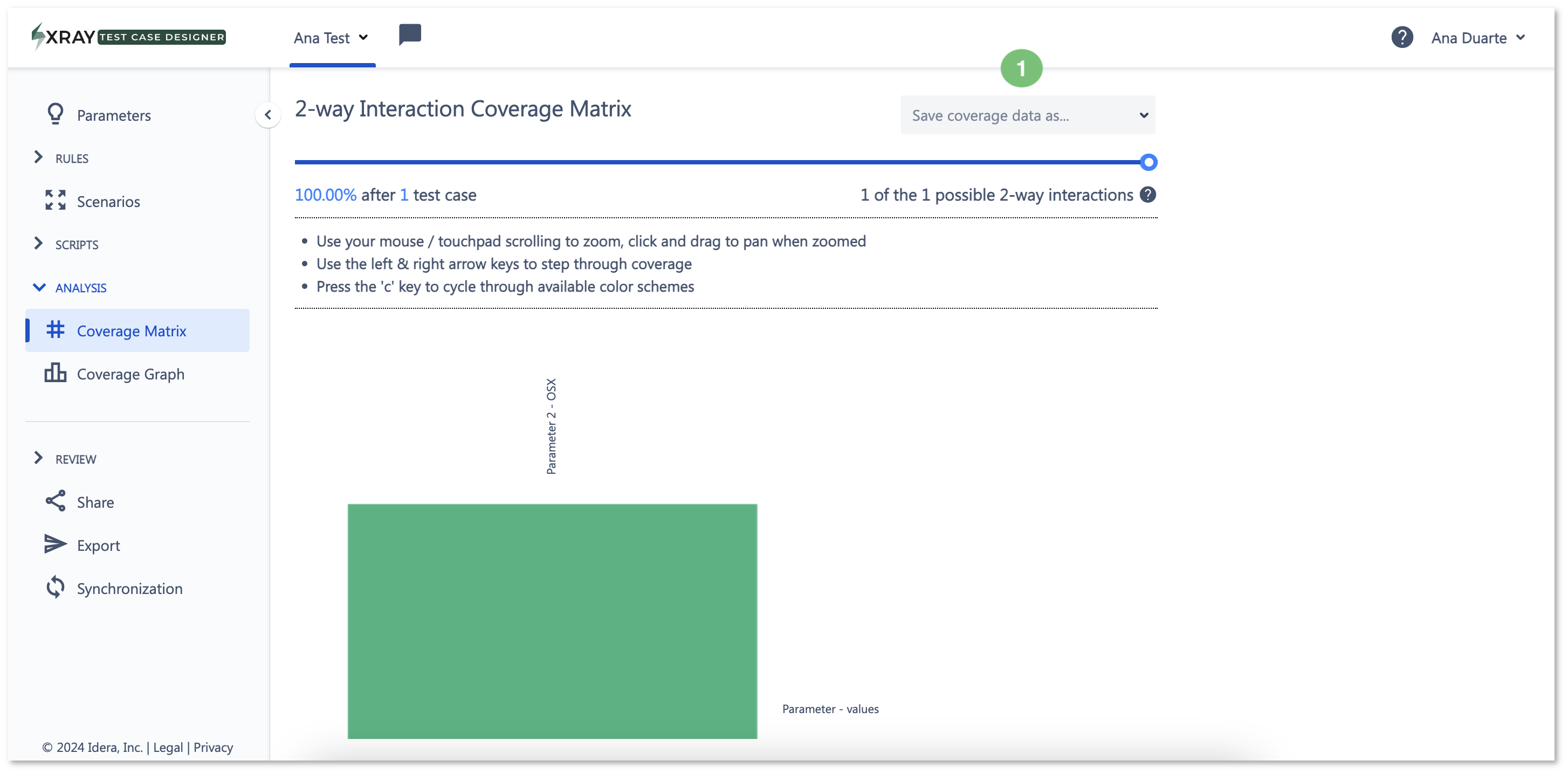Click the Synchronization circular arrows icon
Screen dimensions: 1568x774
56,588
